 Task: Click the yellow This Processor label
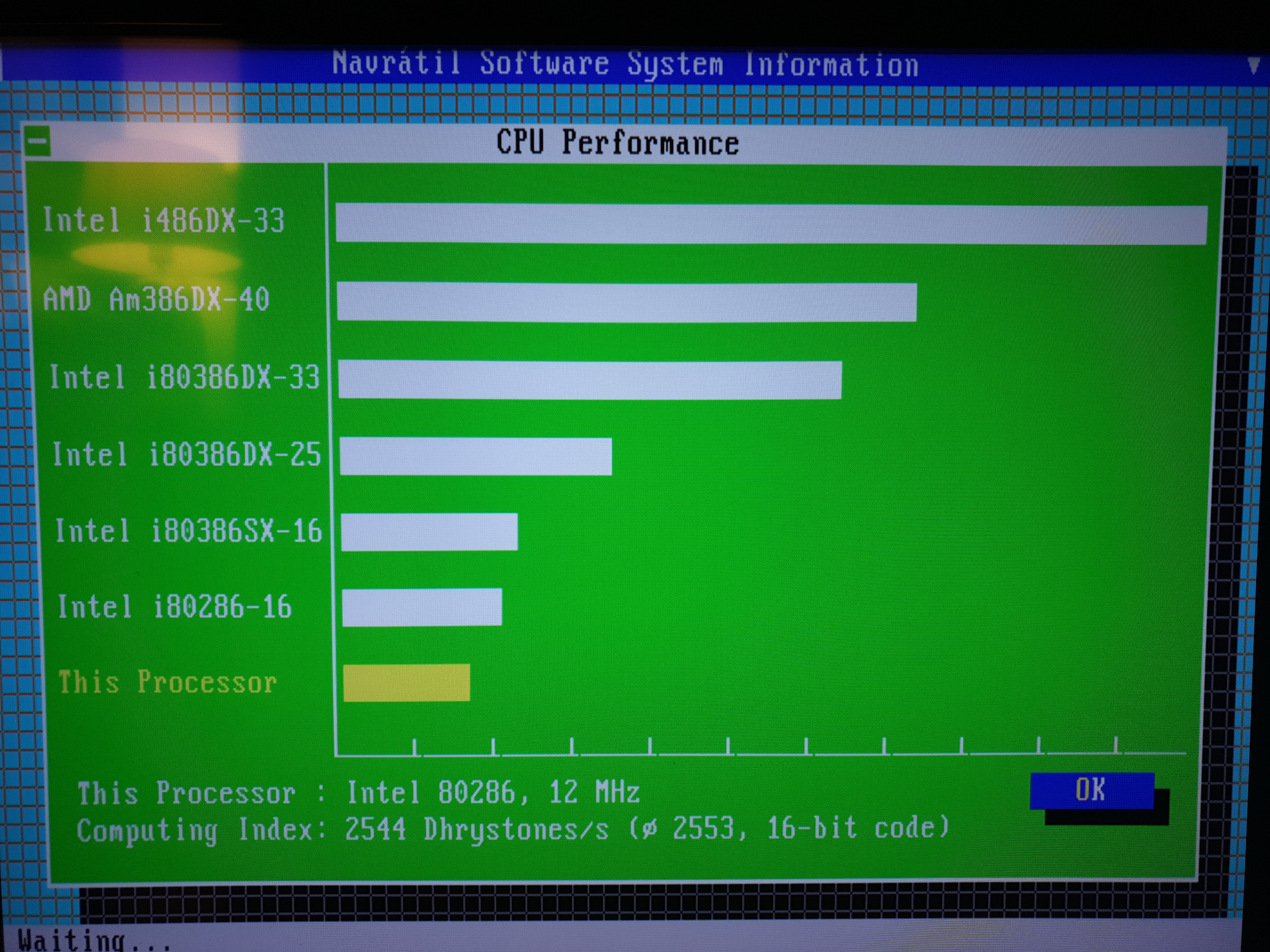[x=167, y=682]
